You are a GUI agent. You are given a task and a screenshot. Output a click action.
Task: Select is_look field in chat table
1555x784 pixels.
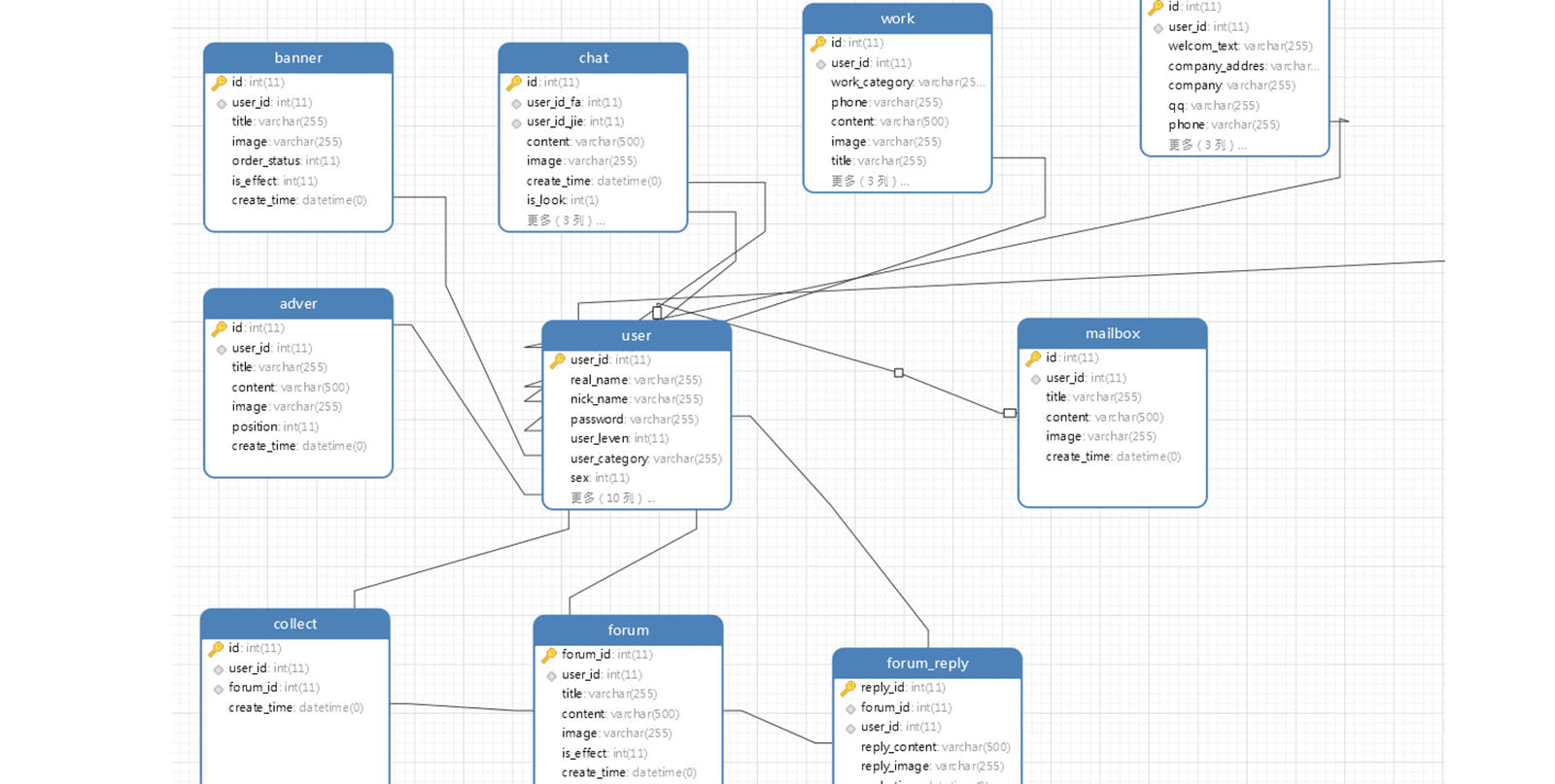(563, 200)
